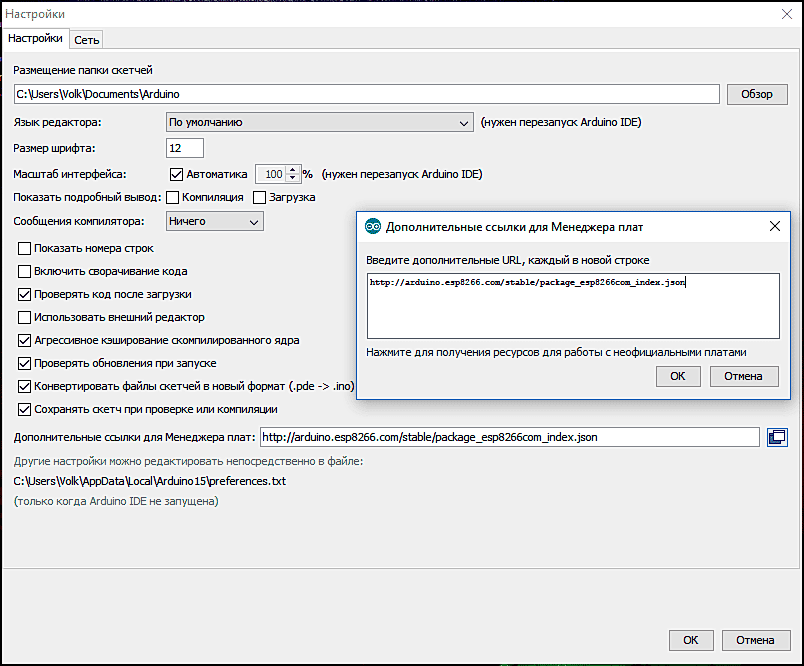Click the sketchbook folder path field

coord(366,94)
